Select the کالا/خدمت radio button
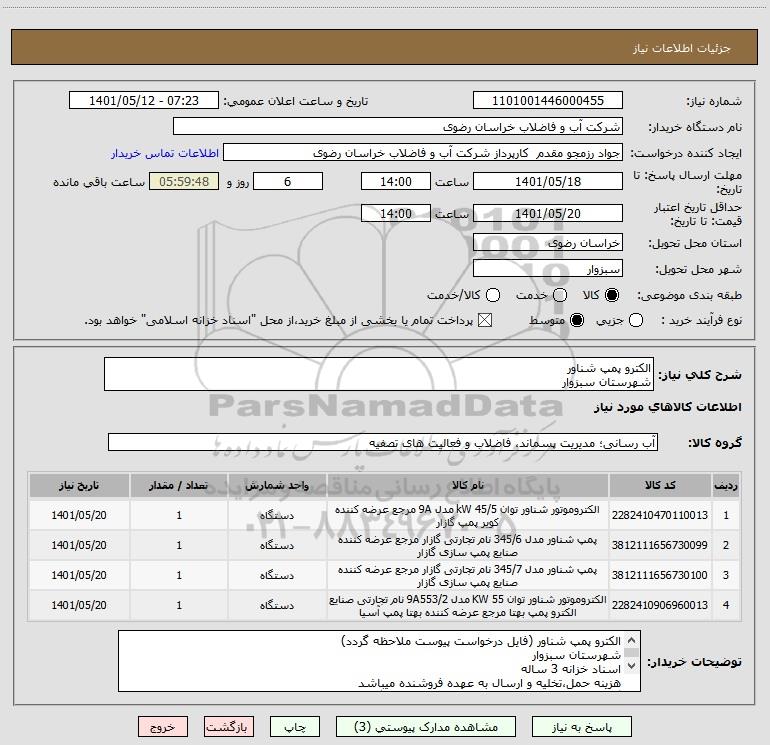770x745 pixels. pyautogui.click(x=493, y=295)
